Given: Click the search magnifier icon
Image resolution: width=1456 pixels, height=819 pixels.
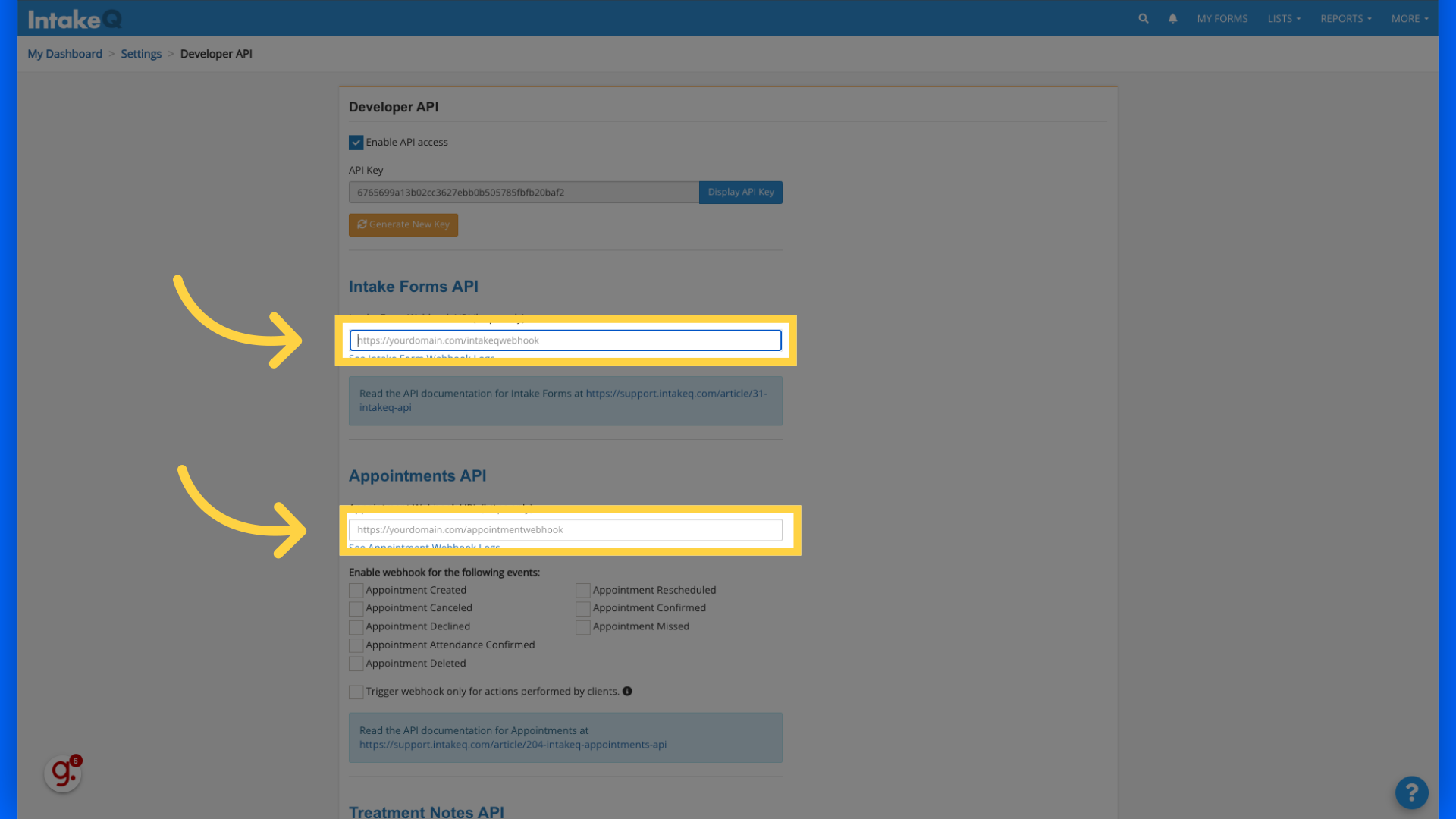Looking at the screenshot, I should (1143, 18).
